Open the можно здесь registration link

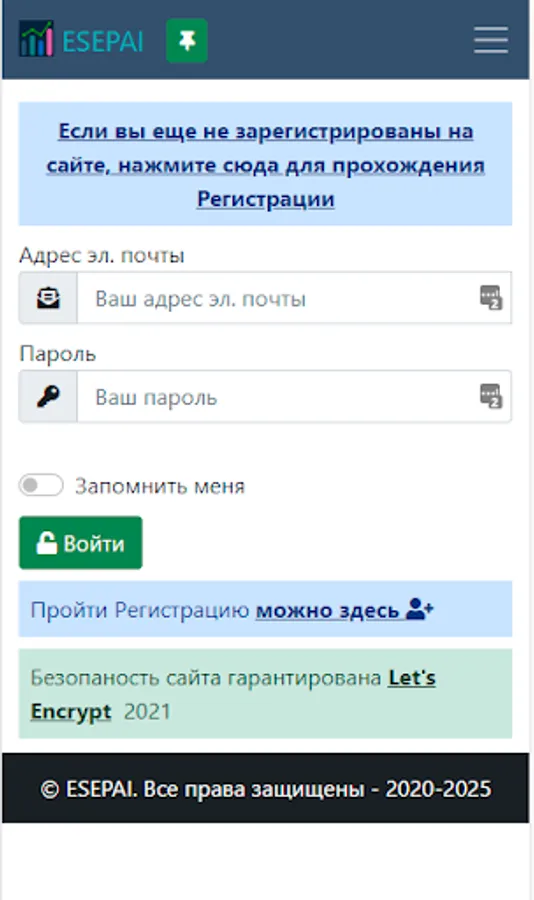coord(327,610)
